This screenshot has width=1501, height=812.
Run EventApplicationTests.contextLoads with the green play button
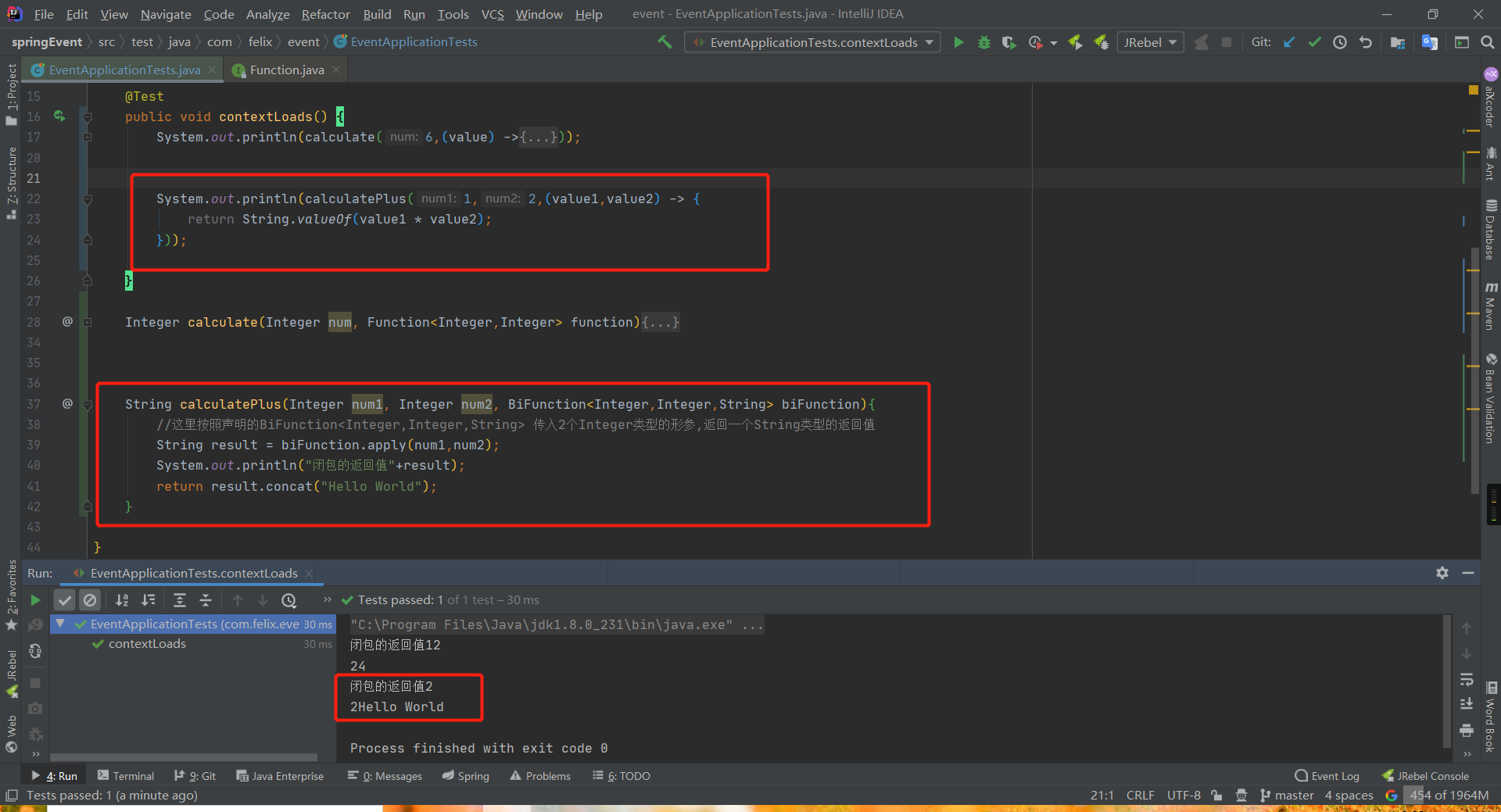pyautogui.click(x=958, y=42)
